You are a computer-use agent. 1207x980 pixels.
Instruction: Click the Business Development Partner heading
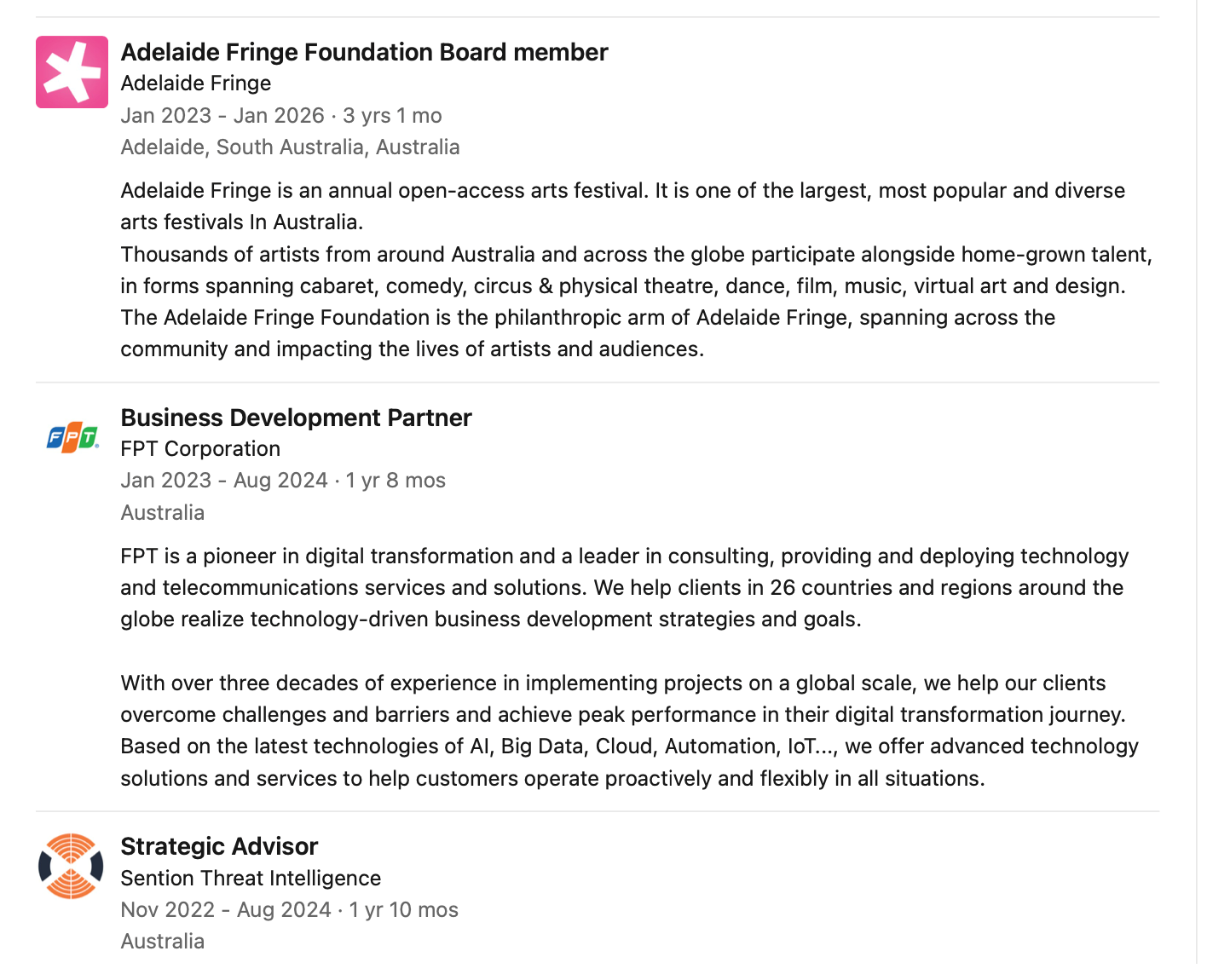tap(296, 418)
